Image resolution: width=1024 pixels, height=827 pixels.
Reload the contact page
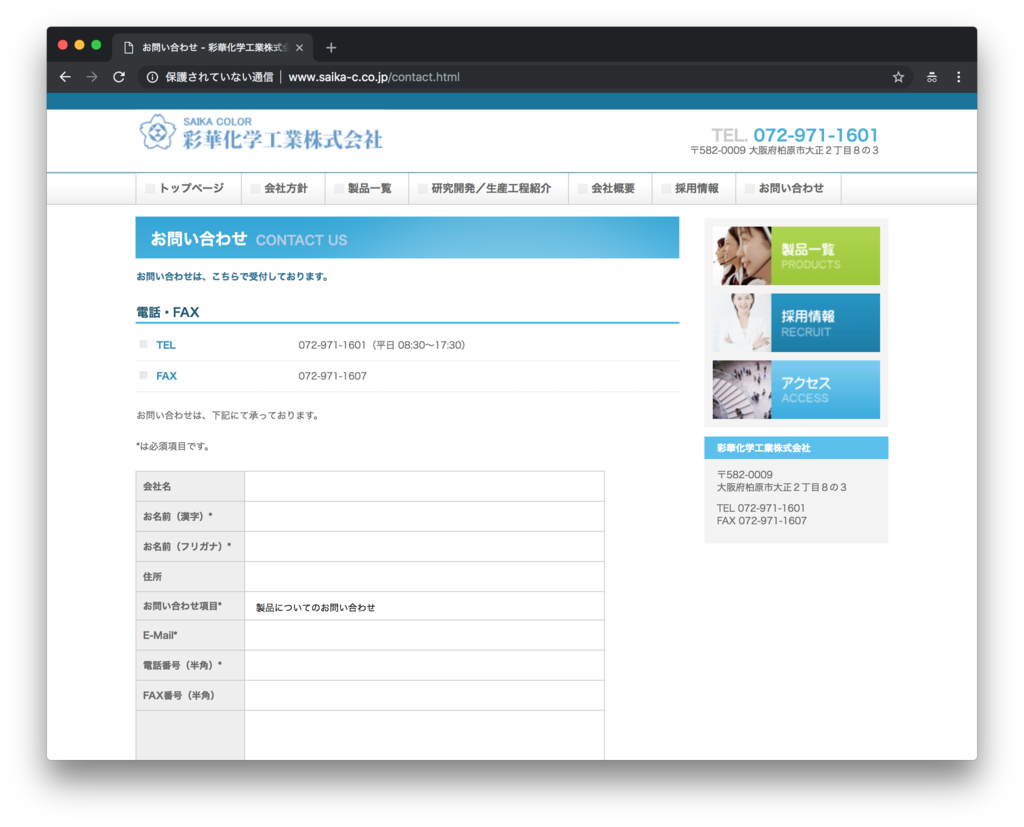point(119,77)
